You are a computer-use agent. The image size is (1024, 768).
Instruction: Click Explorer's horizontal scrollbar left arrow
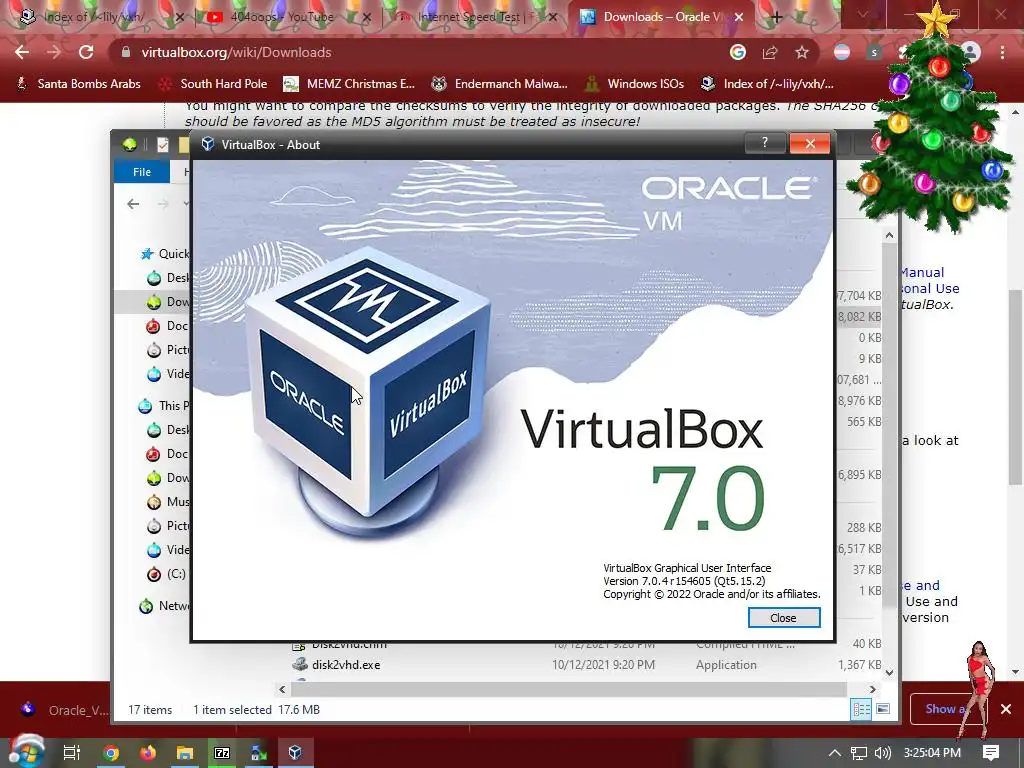(282, 689)
